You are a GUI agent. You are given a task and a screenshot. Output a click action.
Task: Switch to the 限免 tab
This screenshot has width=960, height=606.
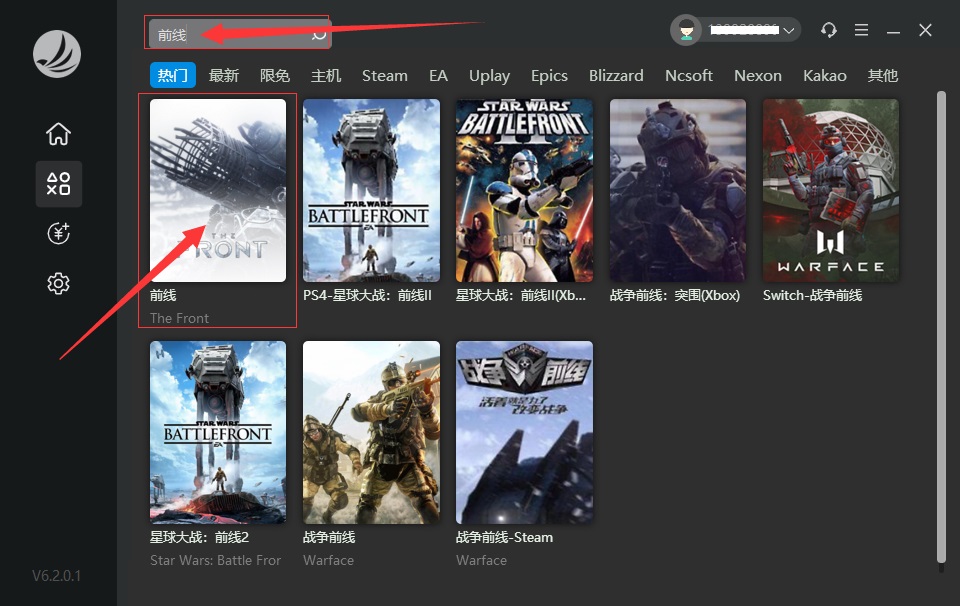(274, 75)
